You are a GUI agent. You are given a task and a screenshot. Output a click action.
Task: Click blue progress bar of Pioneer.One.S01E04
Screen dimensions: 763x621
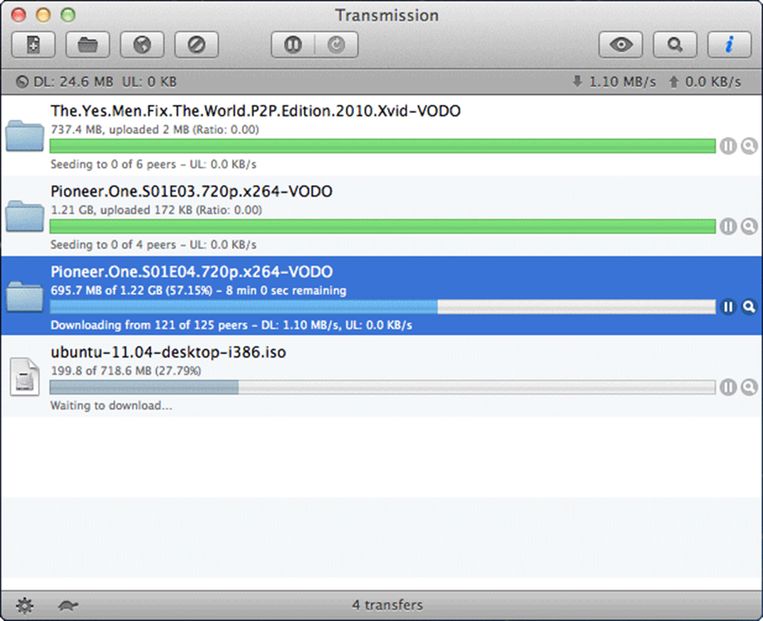382,307
